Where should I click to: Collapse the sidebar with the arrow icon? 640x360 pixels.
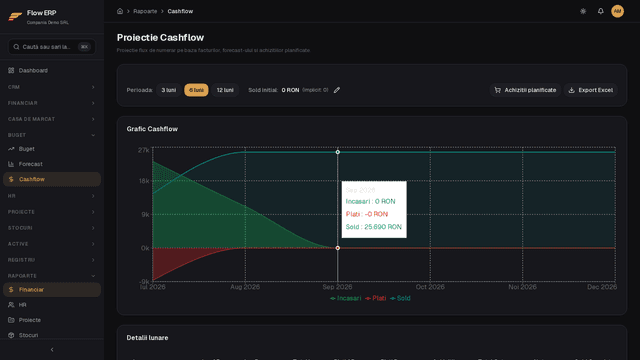[52, 350]
